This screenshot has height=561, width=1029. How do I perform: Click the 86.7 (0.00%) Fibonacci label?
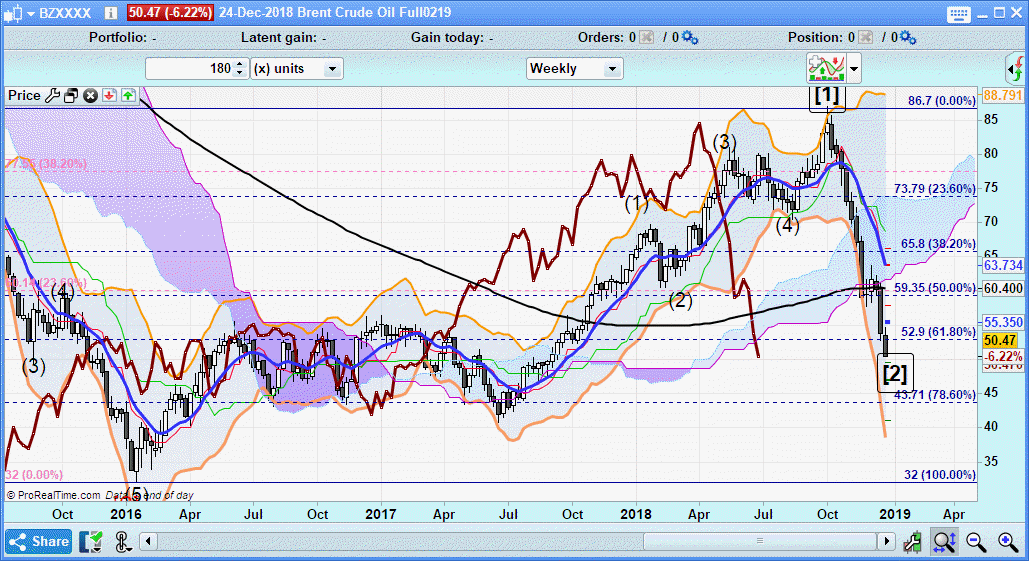pos(942,101)
